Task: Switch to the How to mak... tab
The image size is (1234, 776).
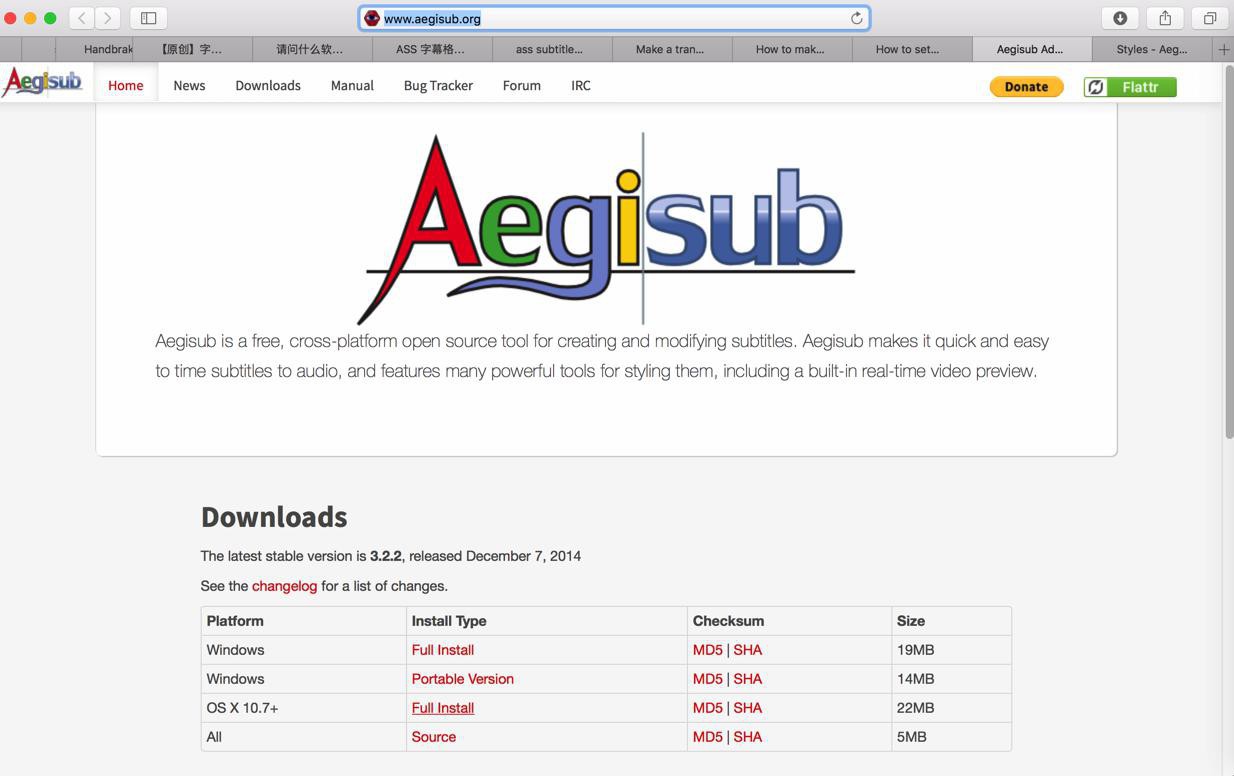Action: (x=791, y=49)
